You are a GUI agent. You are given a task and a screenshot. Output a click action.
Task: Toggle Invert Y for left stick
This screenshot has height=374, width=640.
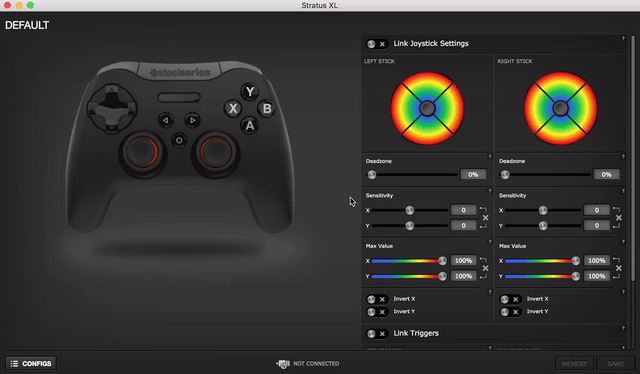click(x=376, y=312)
